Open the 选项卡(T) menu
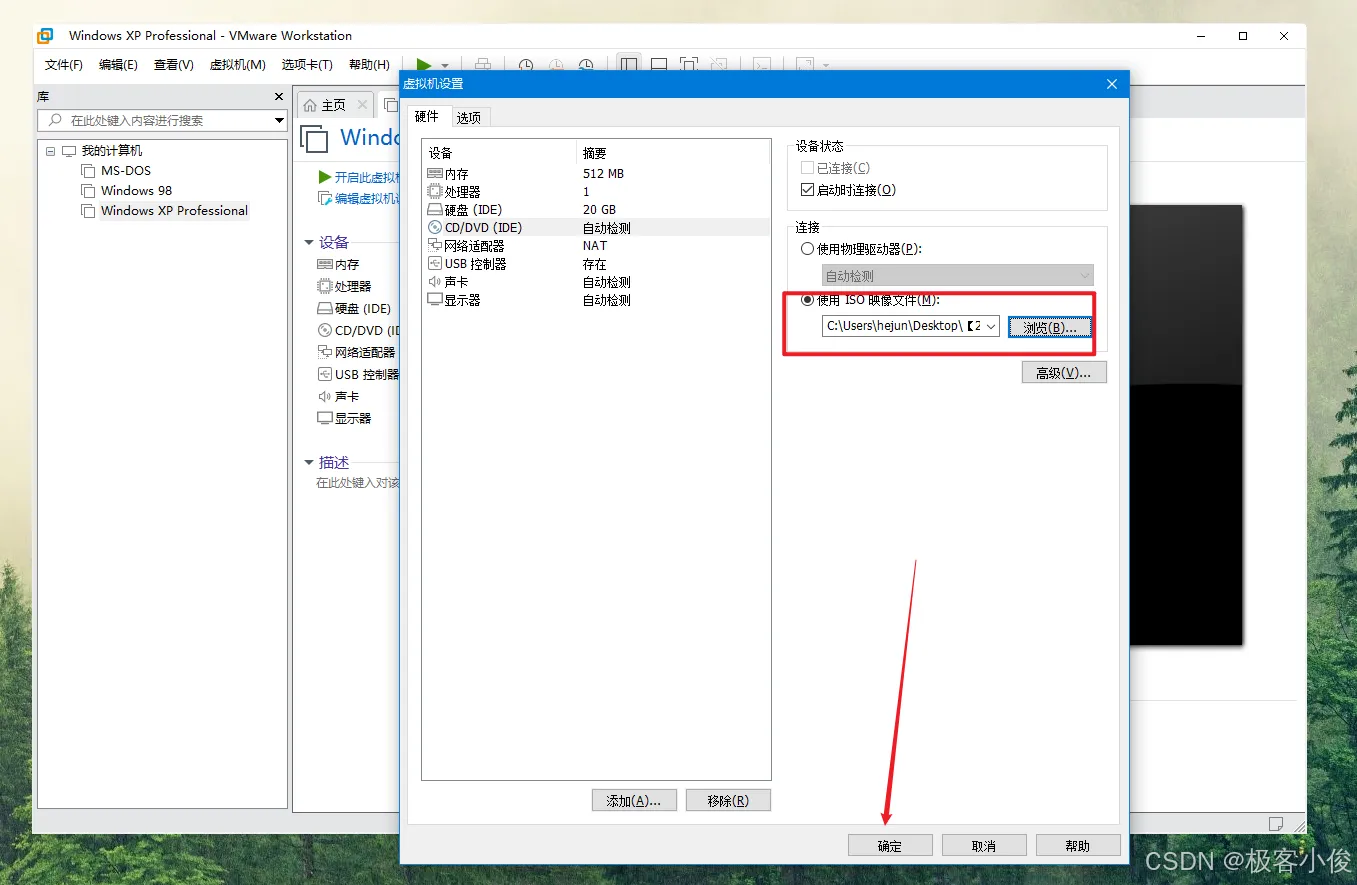This screenshot has width=1357, height=885. click(x=307, y=65)
